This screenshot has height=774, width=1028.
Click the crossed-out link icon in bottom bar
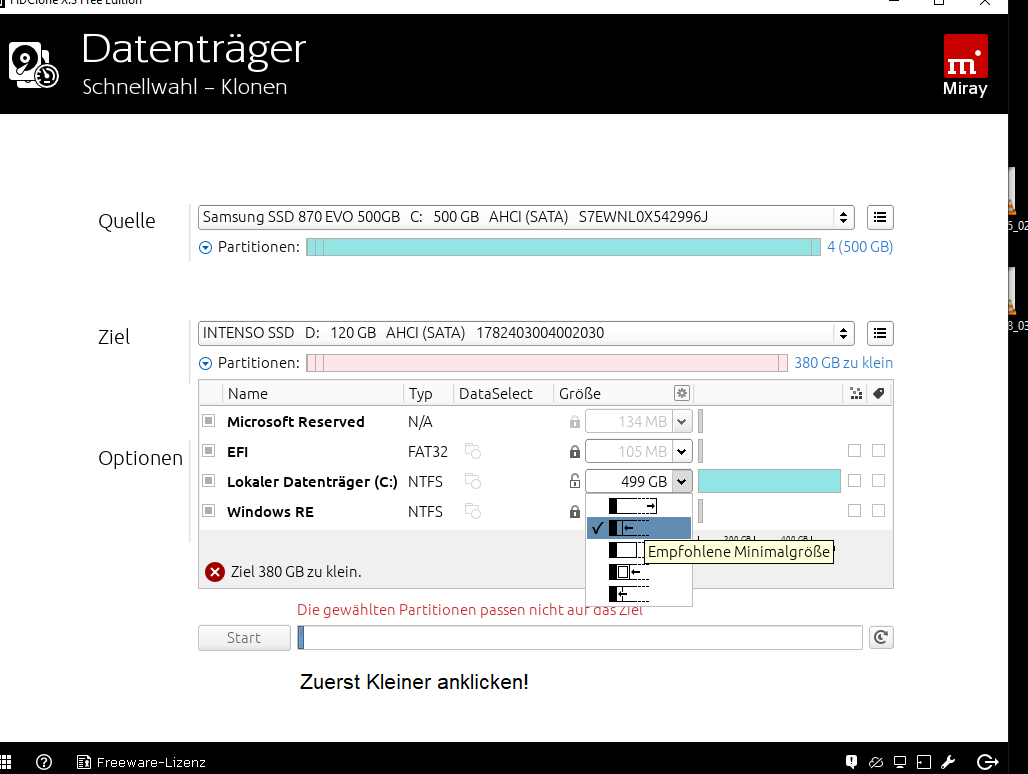coord(876,762)
